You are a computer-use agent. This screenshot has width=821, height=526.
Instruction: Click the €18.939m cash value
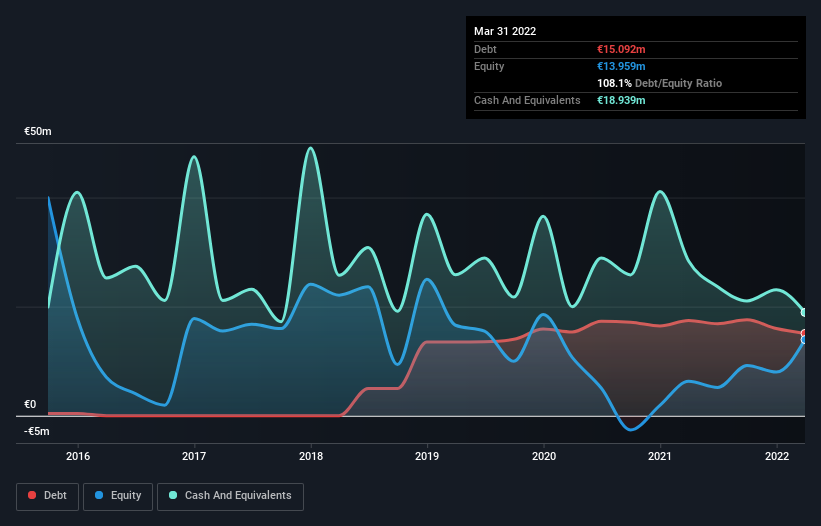tap(621, 100)
